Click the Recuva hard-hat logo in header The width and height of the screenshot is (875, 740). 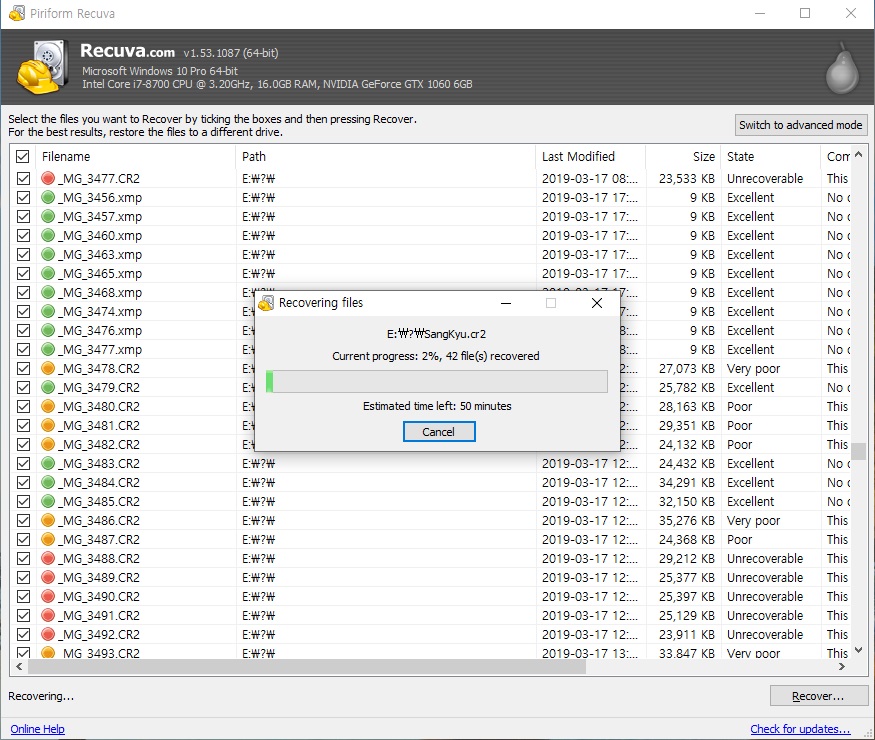pyautogui.click(x=42, y=66)
